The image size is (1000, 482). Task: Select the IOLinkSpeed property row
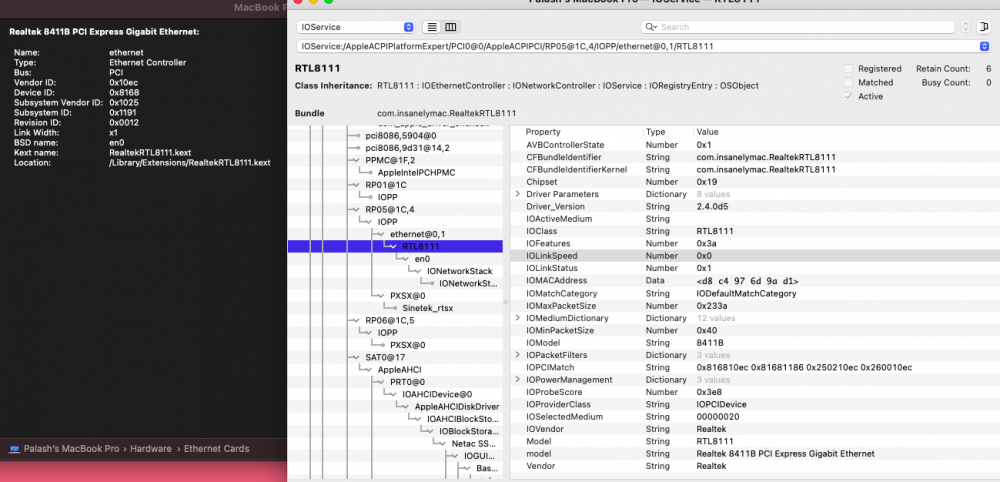(x=755, y=256)
